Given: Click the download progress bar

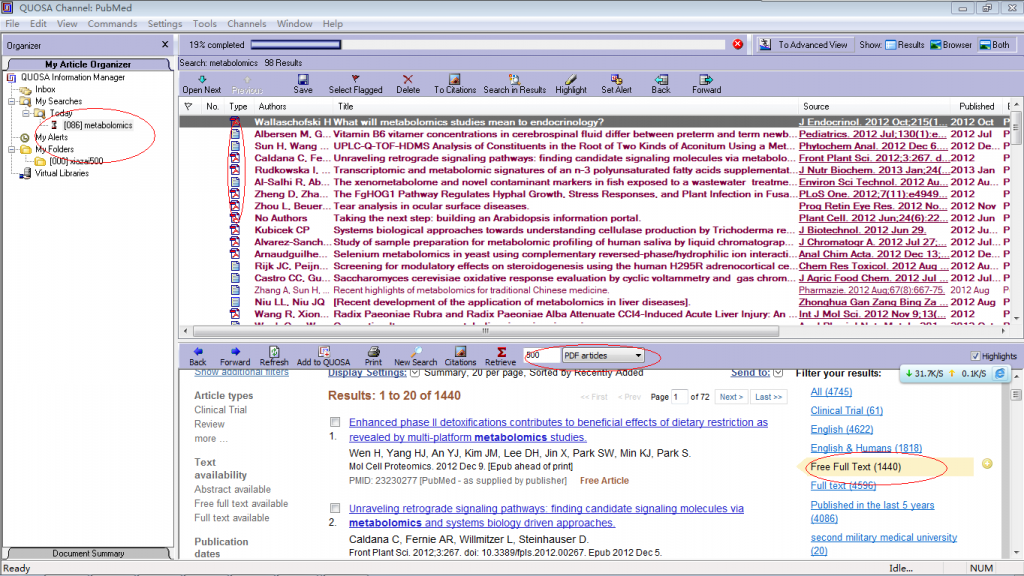Looking at the screenshot, I should [x=488, y=44].
